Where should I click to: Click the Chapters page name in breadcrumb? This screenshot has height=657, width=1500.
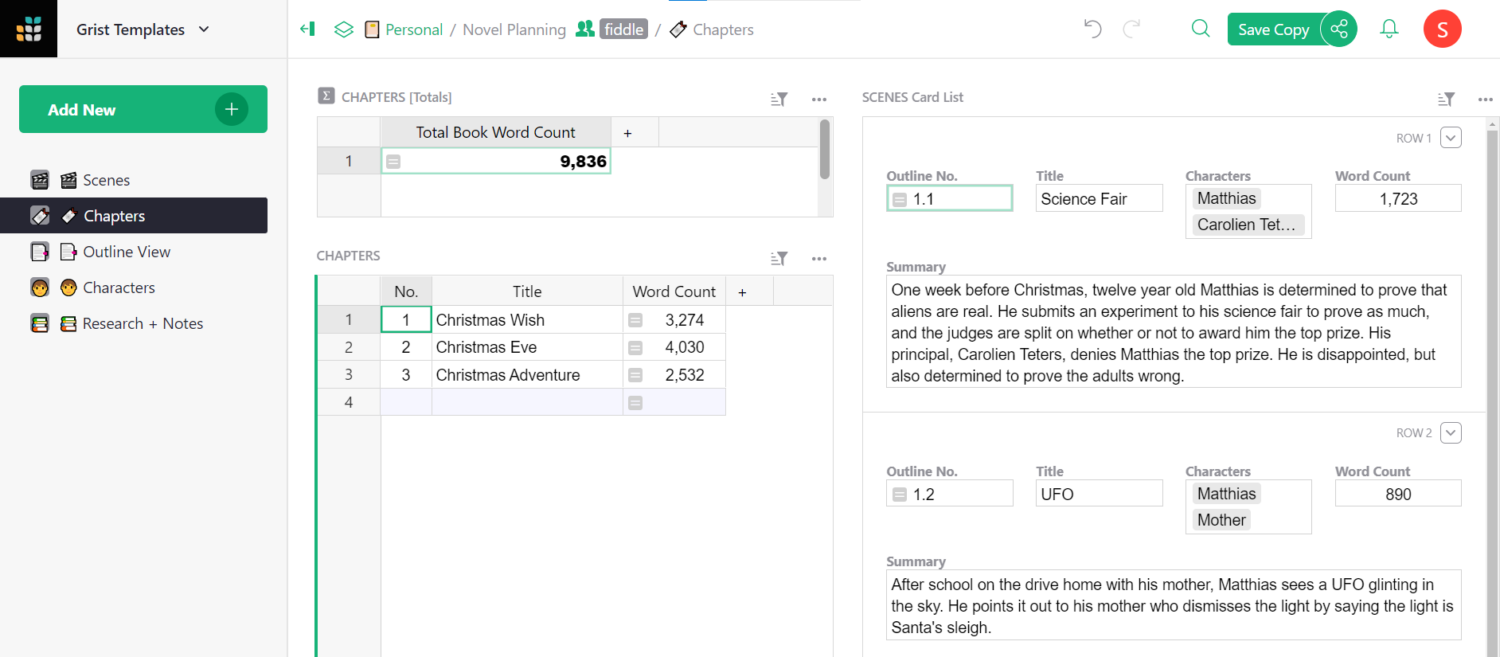coord(722,30)
